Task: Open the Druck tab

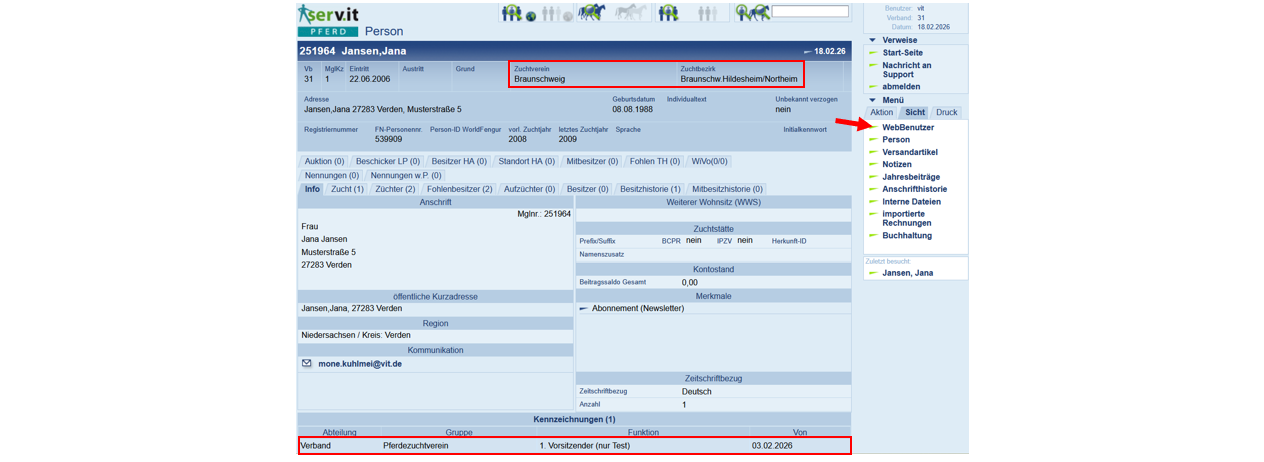Action: 946,113
